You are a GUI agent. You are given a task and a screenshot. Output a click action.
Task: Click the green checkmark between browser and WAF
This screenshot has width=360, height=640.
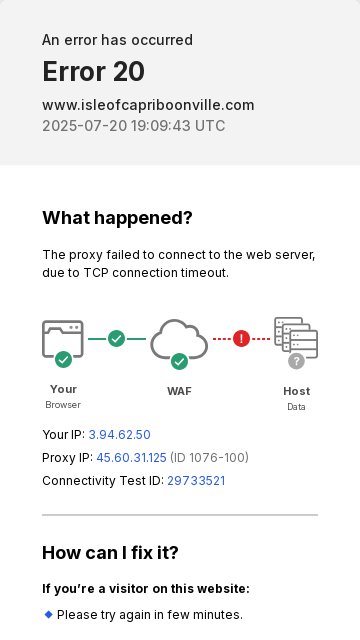[116, 338]
